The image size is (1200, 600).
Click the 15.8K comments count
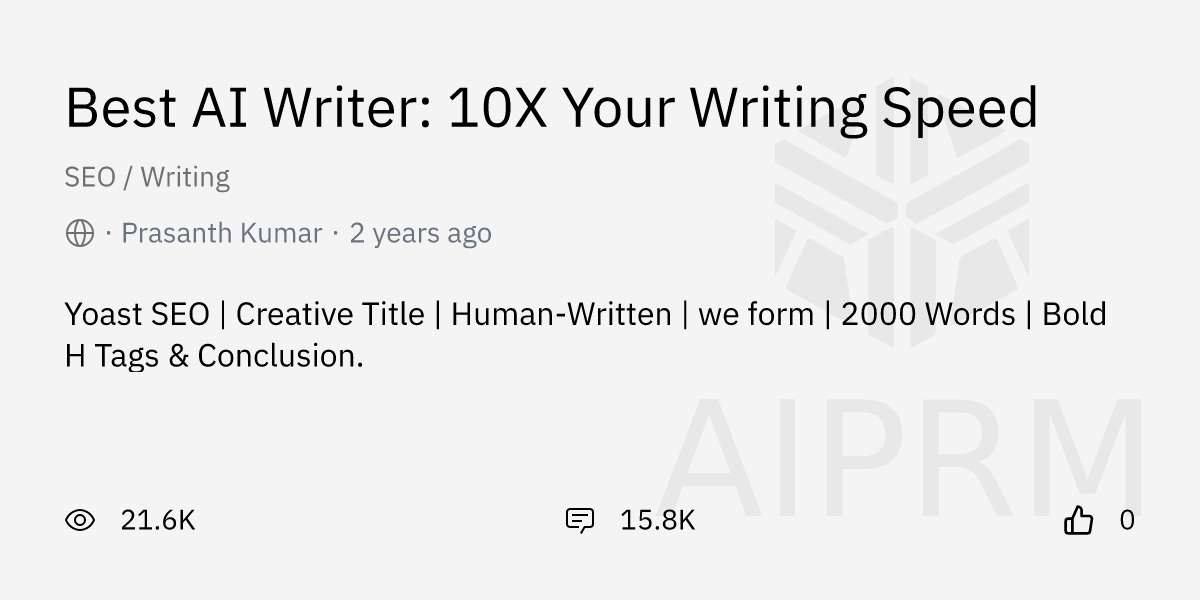(x=657, y=520)
